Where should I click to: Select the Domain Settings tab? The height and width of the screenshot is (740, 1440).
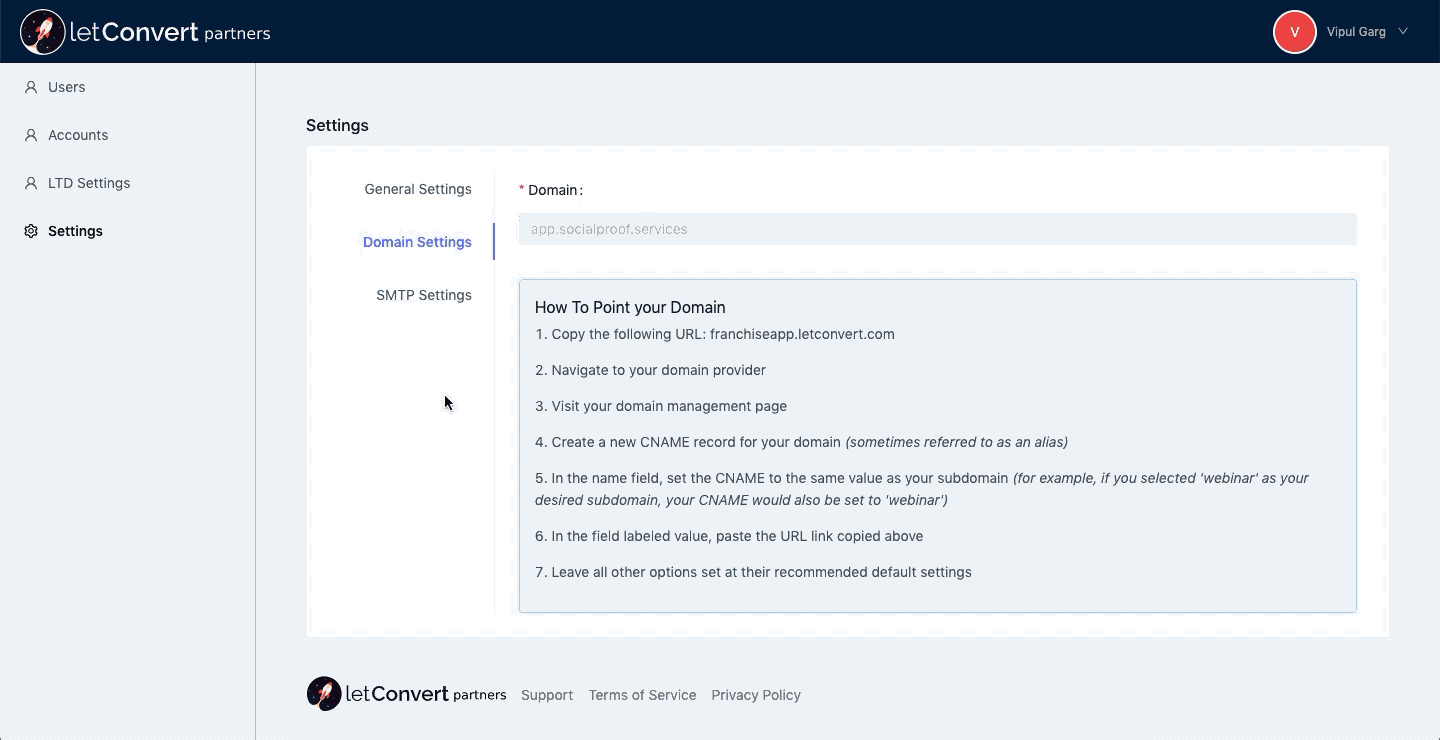pyautogui.click(x=417, y=242)
